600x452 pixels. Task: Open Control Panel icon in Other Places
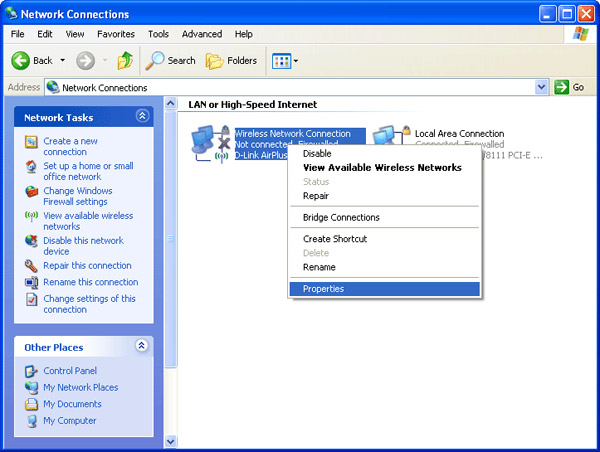tap(32, 371)
